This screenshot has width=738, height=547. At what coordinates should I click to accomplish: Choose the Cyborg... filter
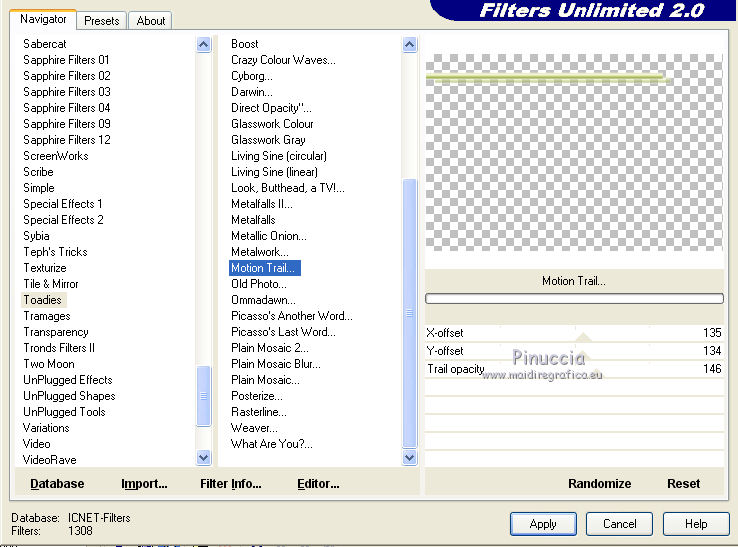click(251, 76)
